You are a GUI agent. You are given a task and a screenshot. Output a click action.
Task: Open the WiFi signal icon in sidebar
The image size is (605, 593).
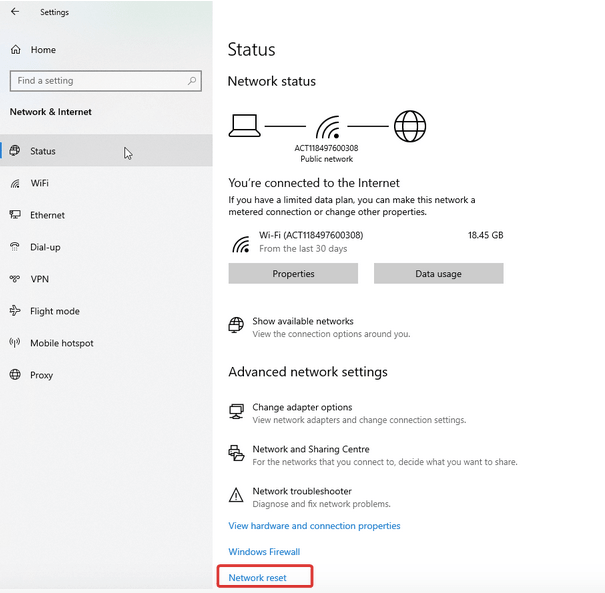click(x=15, y=183)
